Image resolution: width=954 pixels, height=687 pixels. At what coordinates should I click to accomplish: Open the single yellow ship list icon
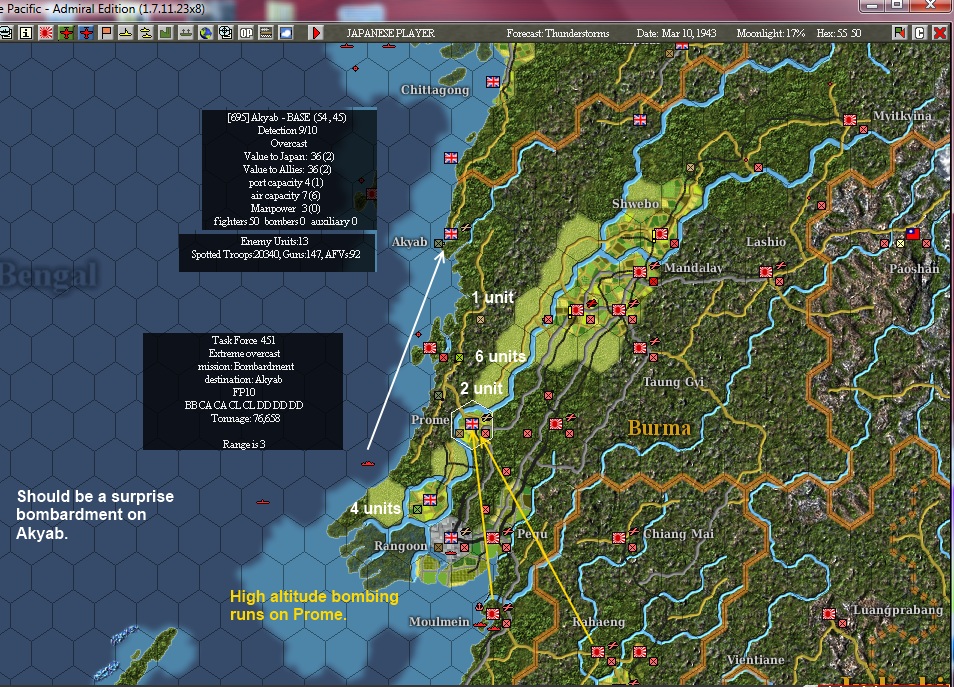click(126, 33)
